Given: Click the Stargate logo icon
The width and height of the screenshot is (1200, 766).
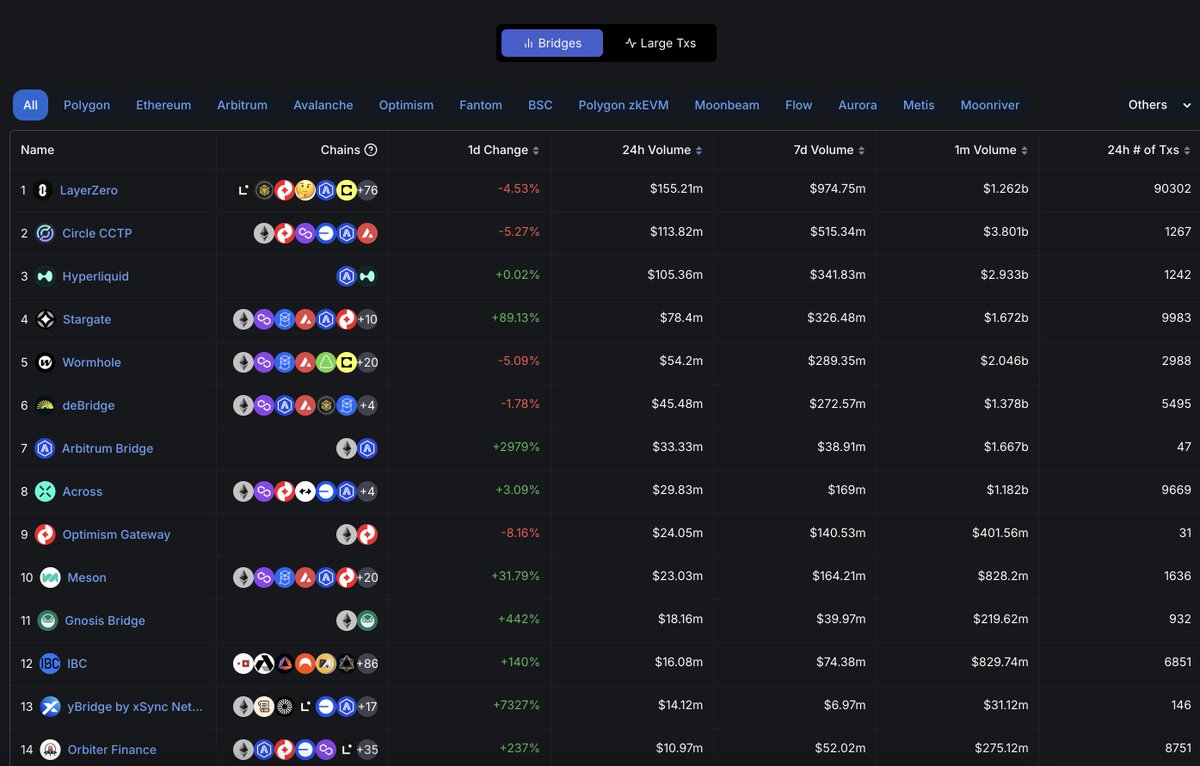Looking at the screenshot, I should (45, 319).
